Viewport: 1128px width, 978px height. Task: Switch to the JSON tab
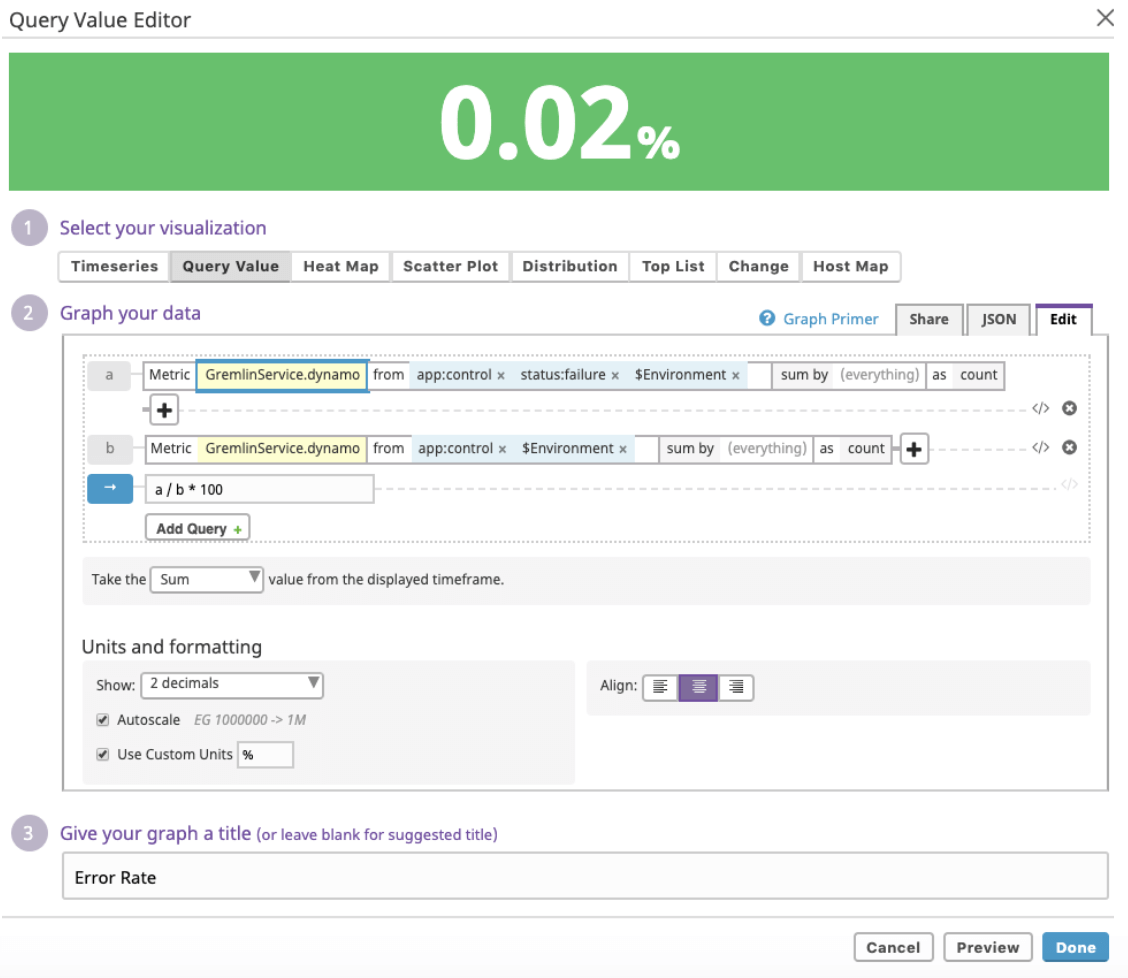point(997,319)
